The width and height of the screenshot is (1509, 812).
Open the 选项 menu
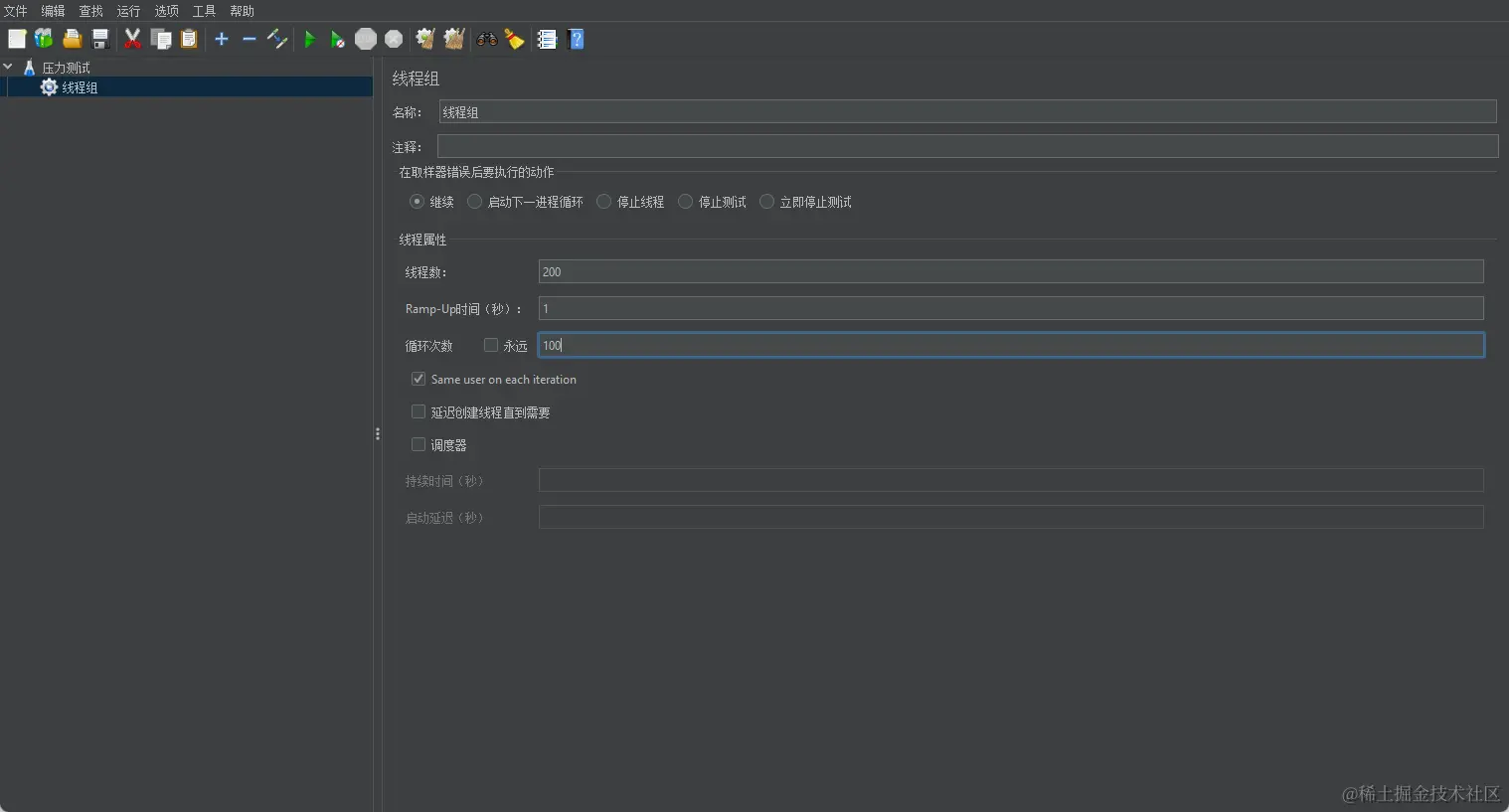click(x=166, y=11)
